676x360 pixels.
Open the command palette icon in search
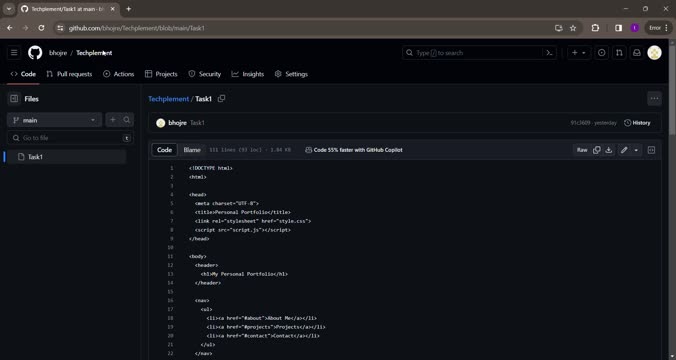coord(549,53)
